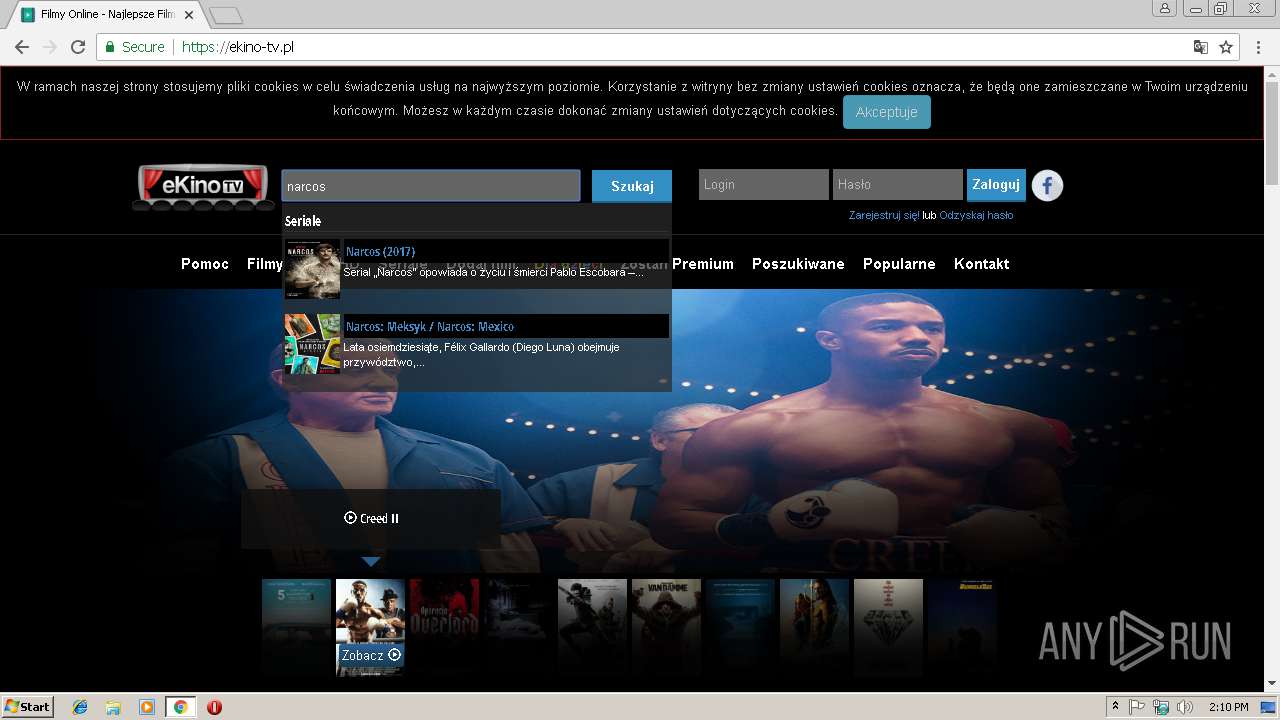Screen dimensions: 1280x720
Task: Click taskbar clock showing 2:10 PM
Action: (1229, 707)
